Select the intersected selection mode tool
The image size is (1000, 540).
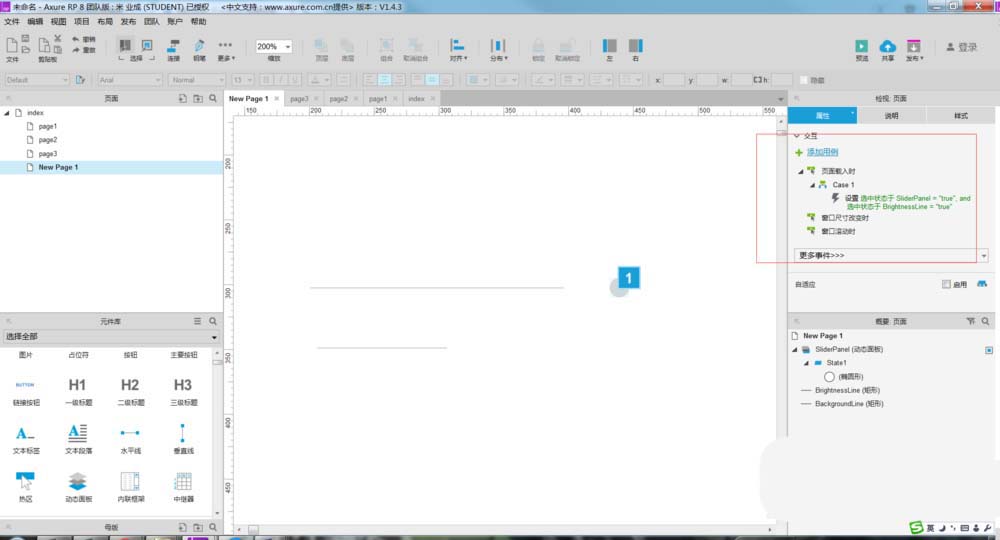pos(125,45)
